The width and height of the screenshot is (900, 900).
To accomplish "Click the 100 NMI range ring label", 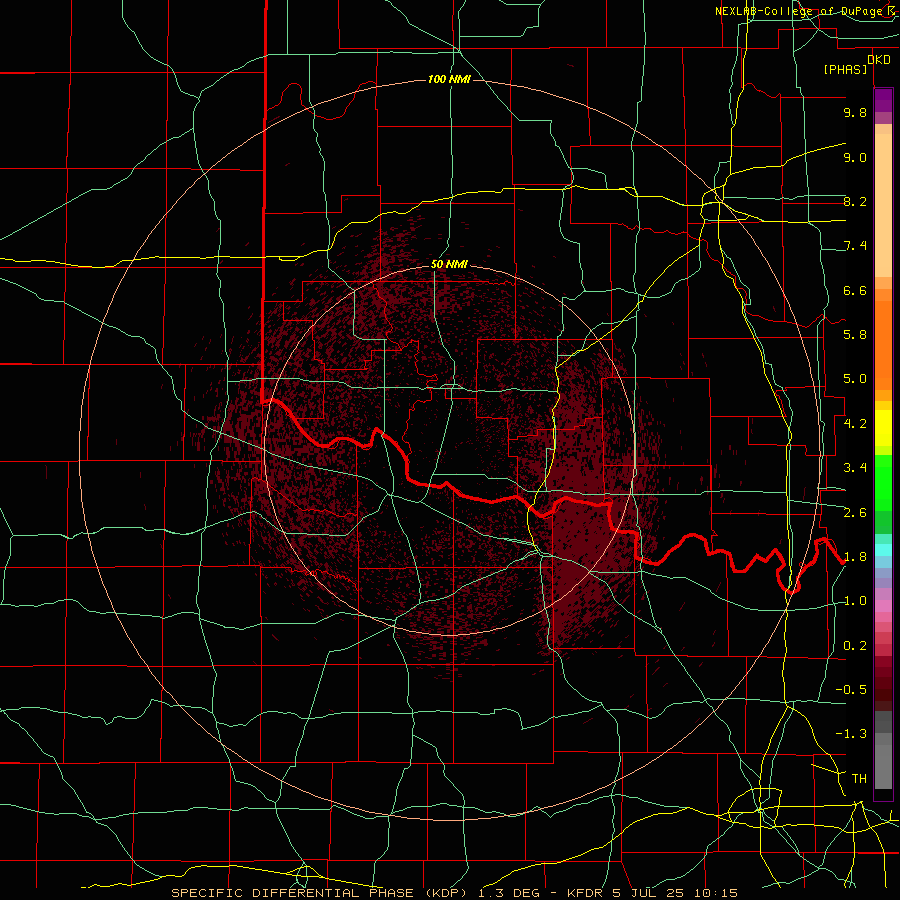I will [449, 79].
